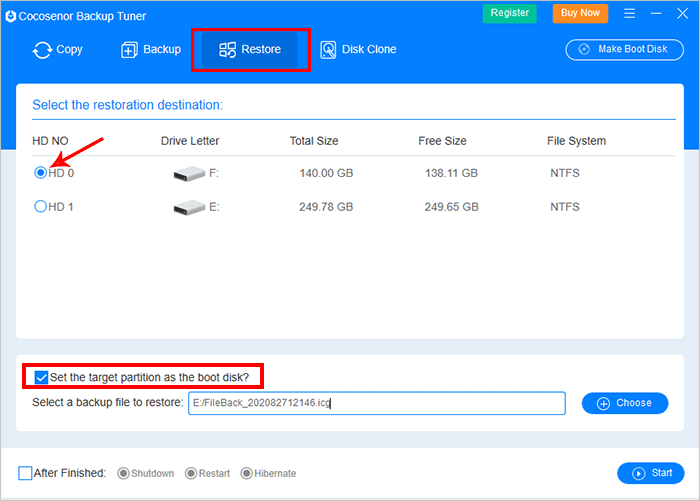The height and width of the screenshot is (501, 700).
Task: Select the Hibernate radio option
Action: coord(246,473)
